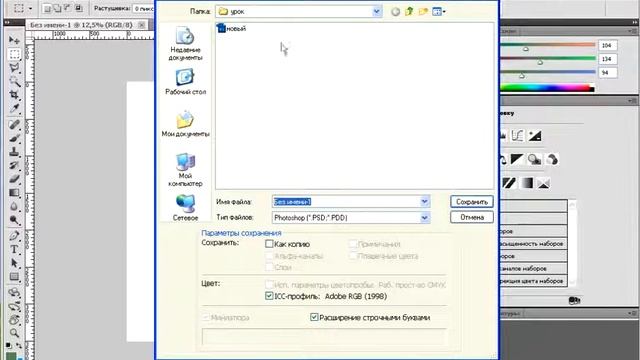Select the Path Selection tool

click(x=14, y=263)
